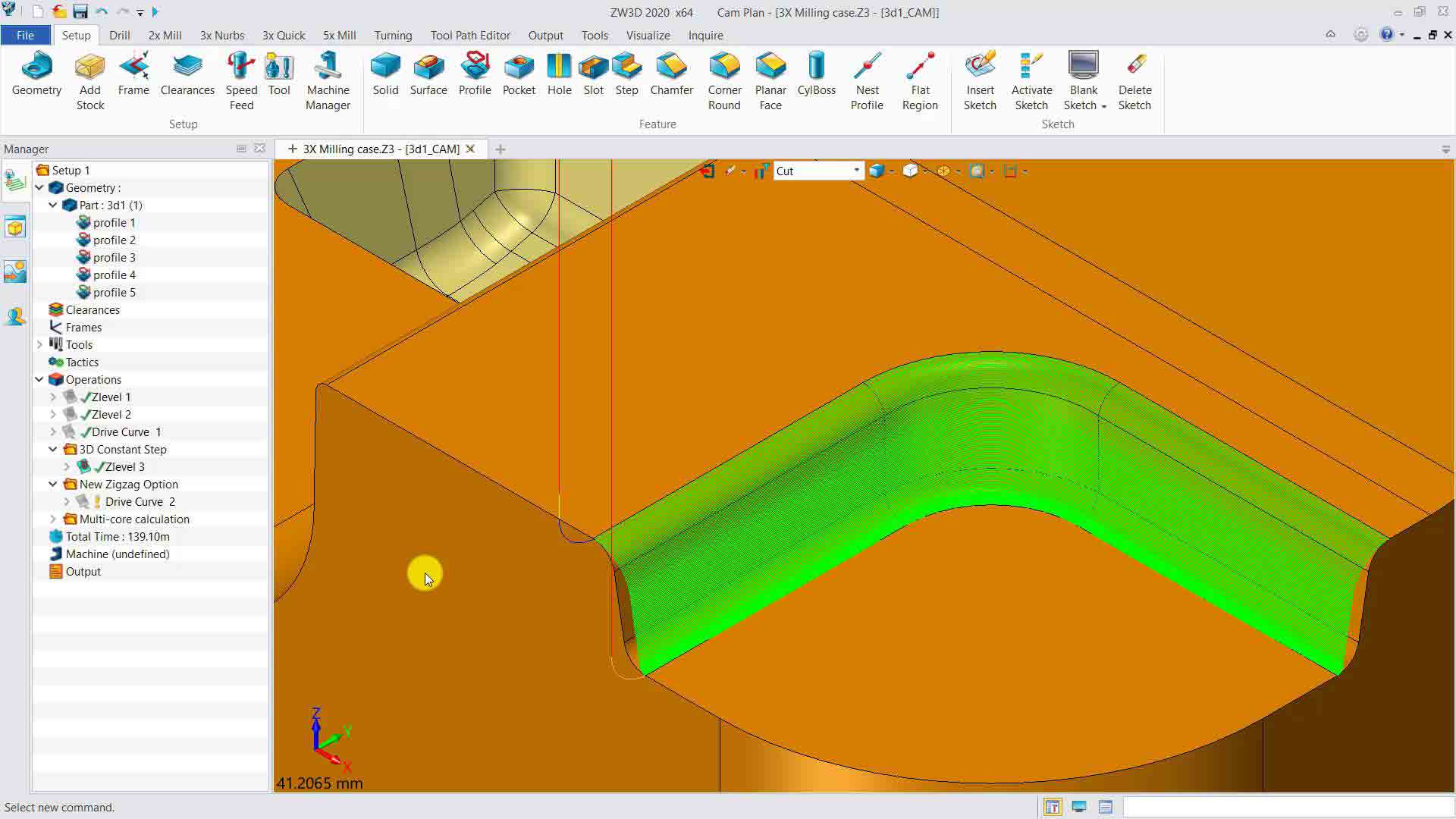Select the Output tree item
This screenshot has height=819, width=1456.
83,572
